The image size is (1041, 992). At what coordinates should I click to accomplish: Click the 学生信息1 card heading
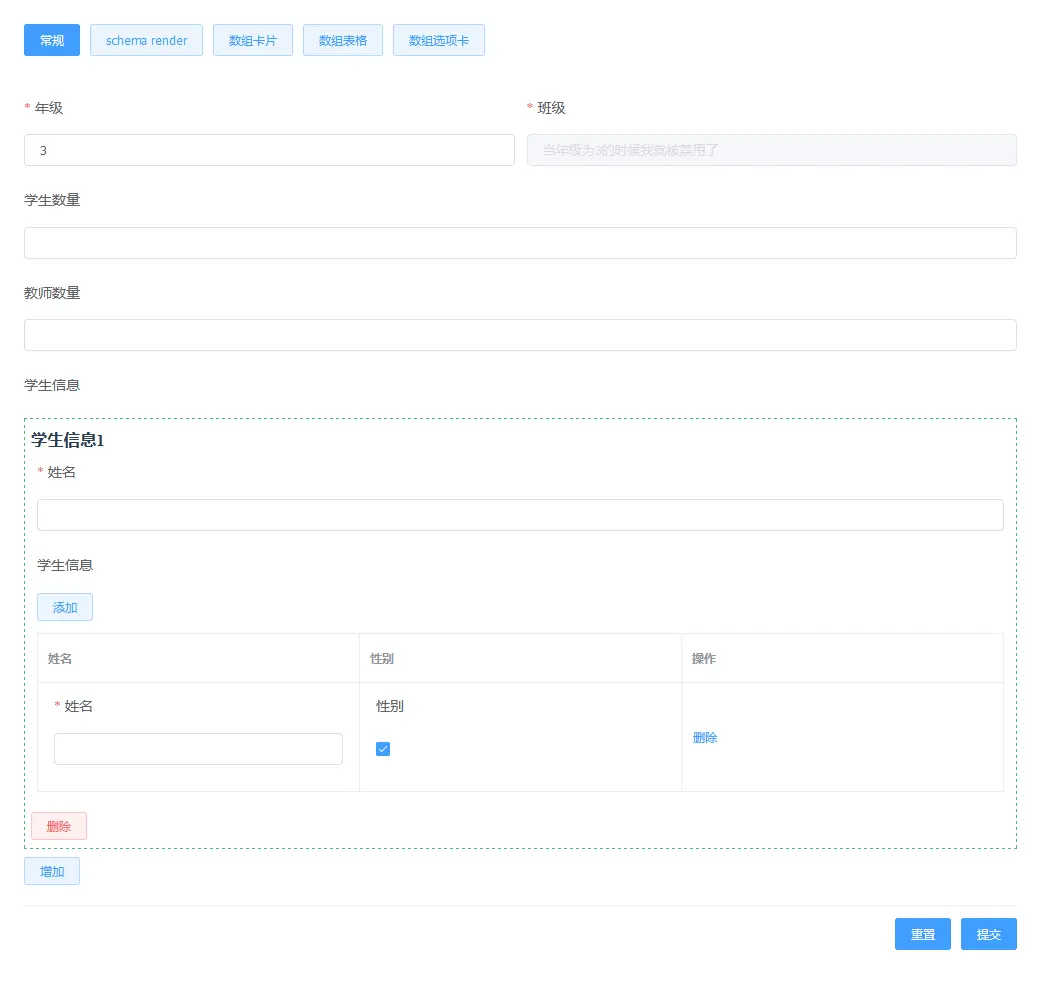point(67,440)
